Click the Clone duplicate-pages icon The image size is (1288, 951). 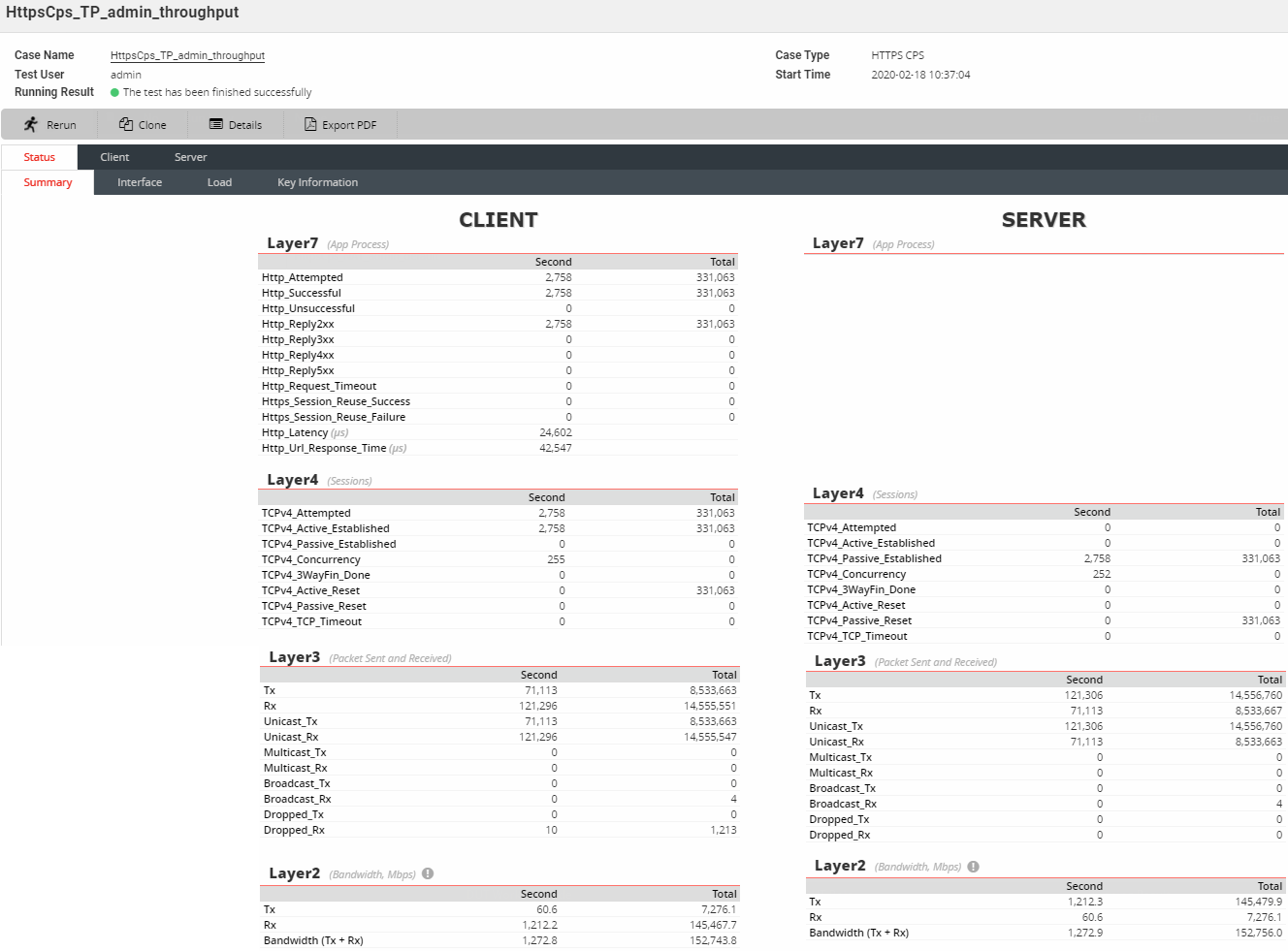[x=126, y=124]
